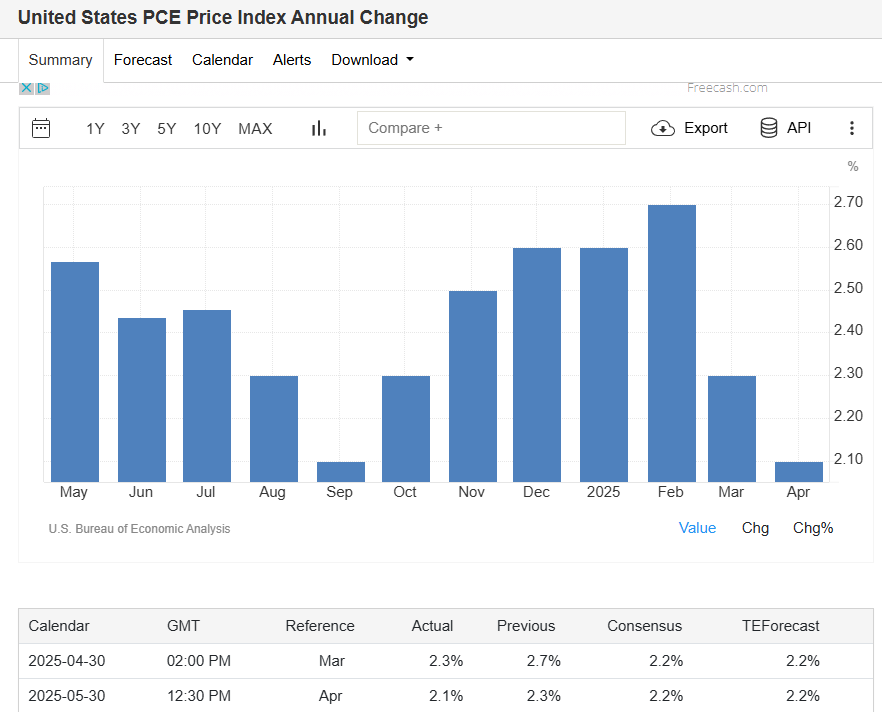Click the Apr reference cell in table
This screenshot has height=712, width=882.
point(331,696)
